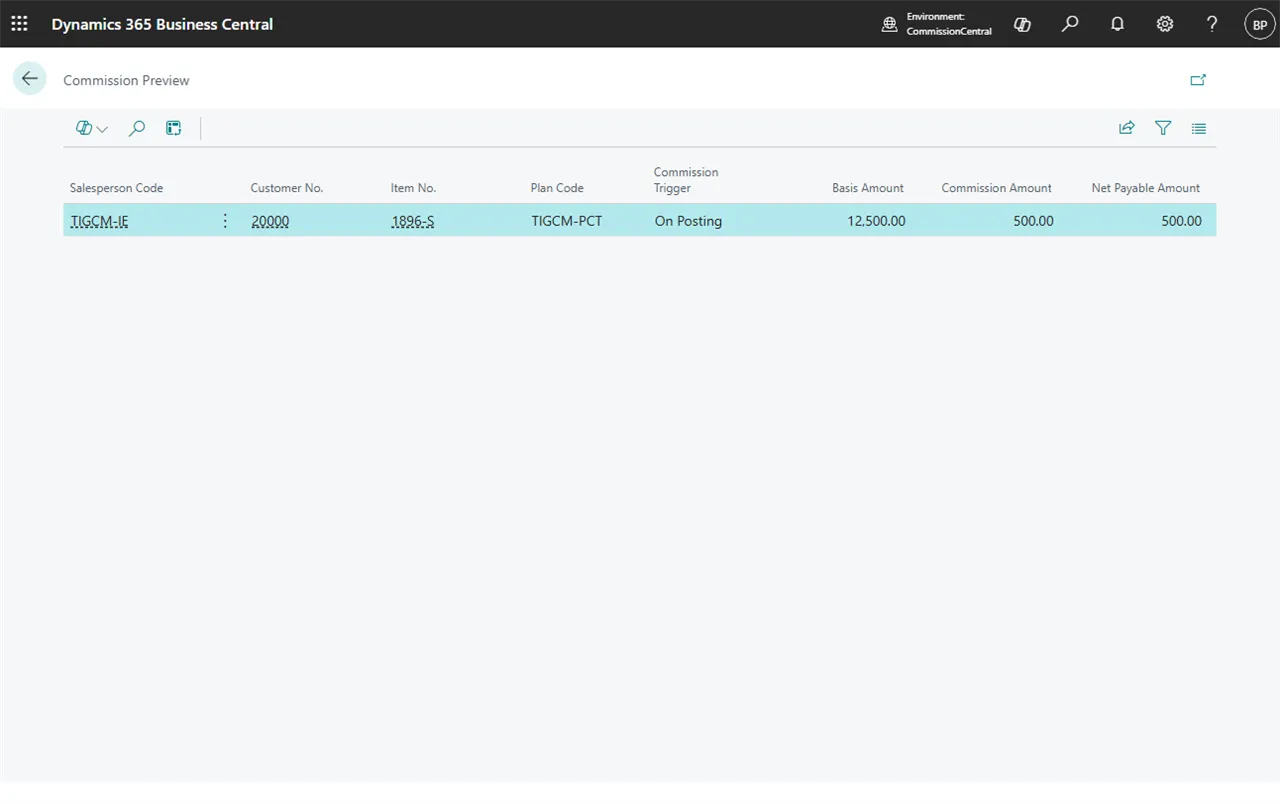Open the Tell Me search magnifier
Viewport: 1280px width, 804px height.
[1070, 24]
